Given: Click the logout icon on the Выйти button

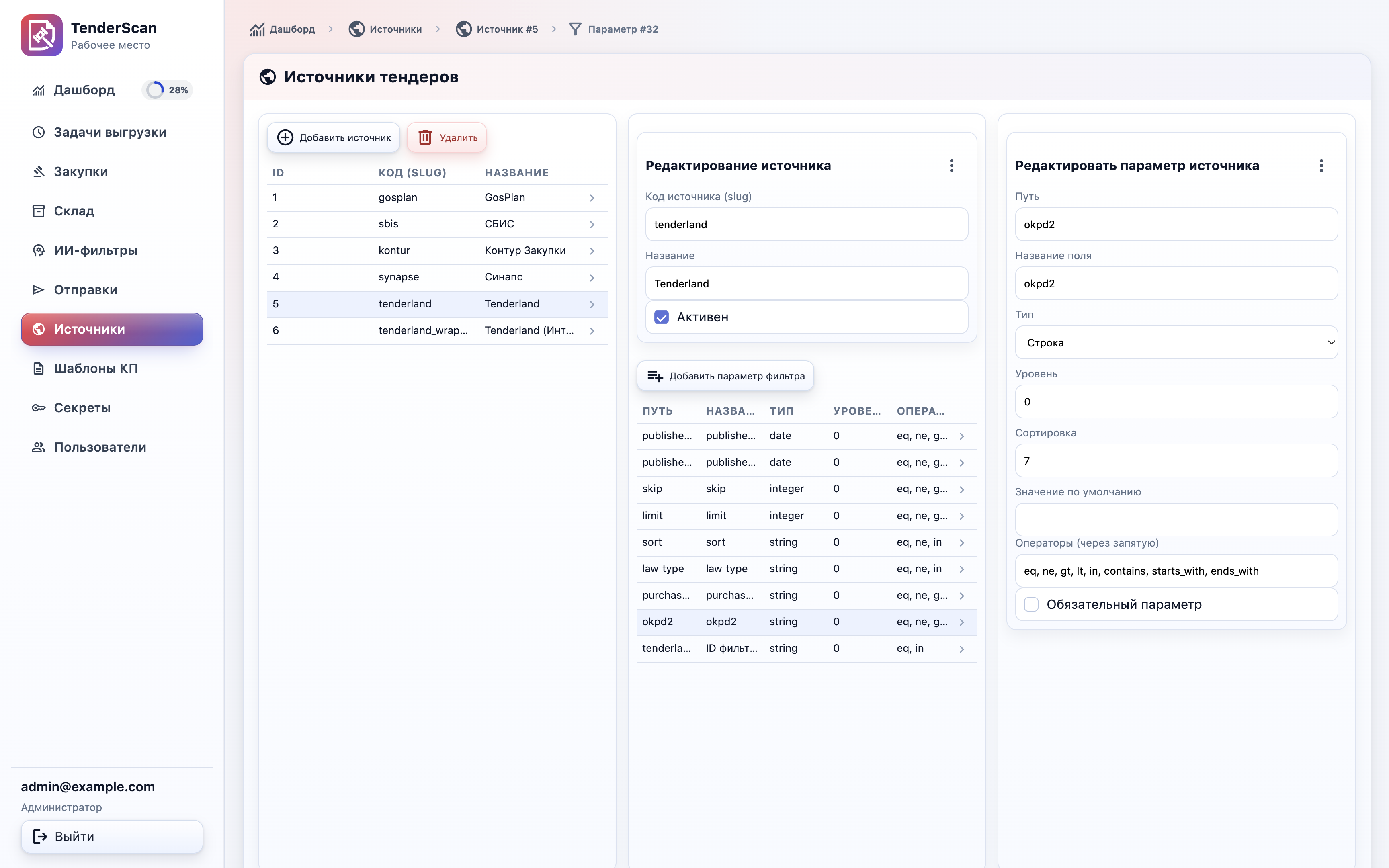Looking at the screenshot, I should coord(40,836).
